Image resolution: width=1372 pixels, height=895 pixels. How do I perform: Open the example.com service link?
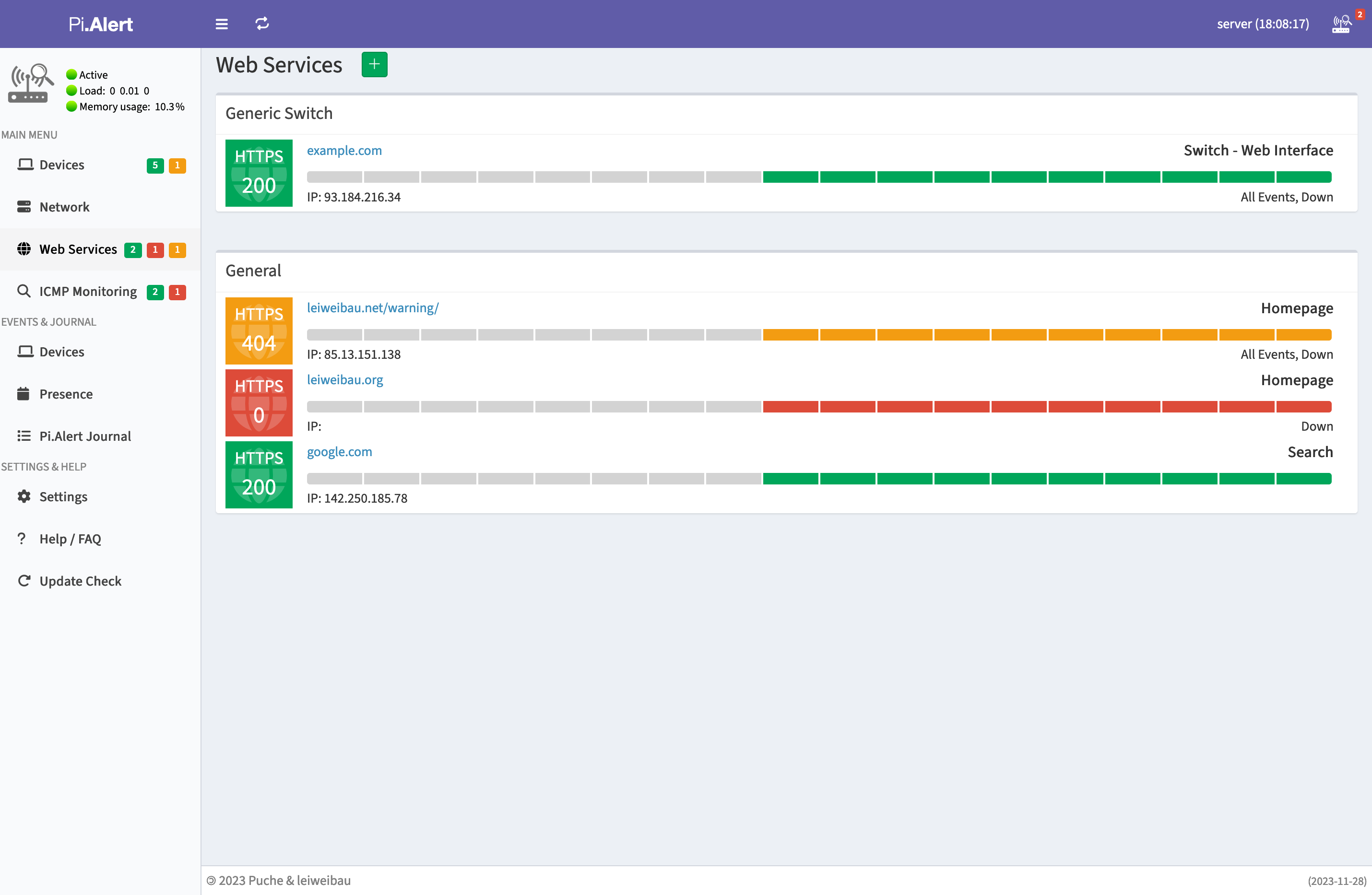[x=344, y=151]
